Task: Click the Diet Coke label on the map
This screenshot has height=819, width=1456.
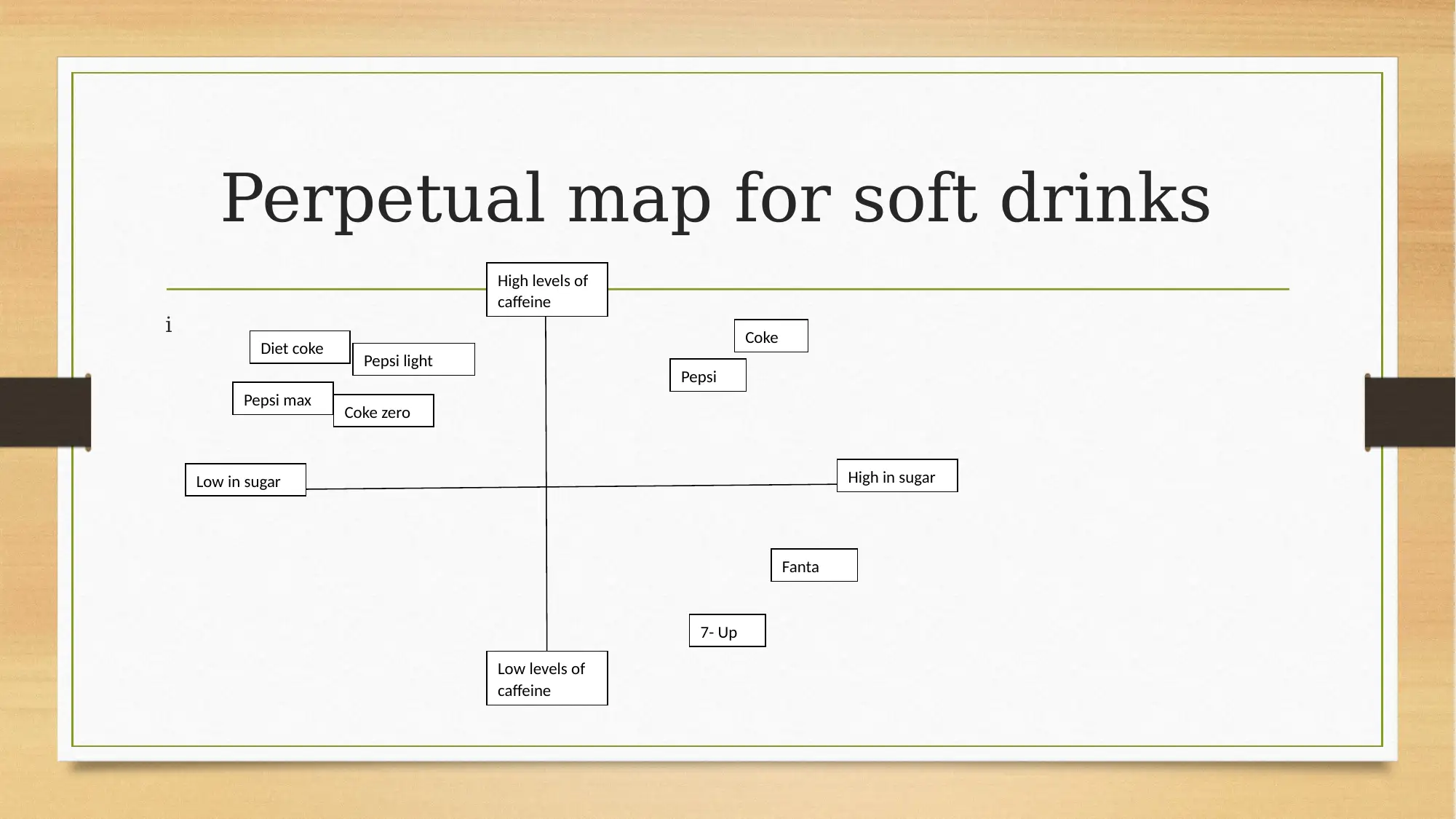Action: (x=291, y=347)
